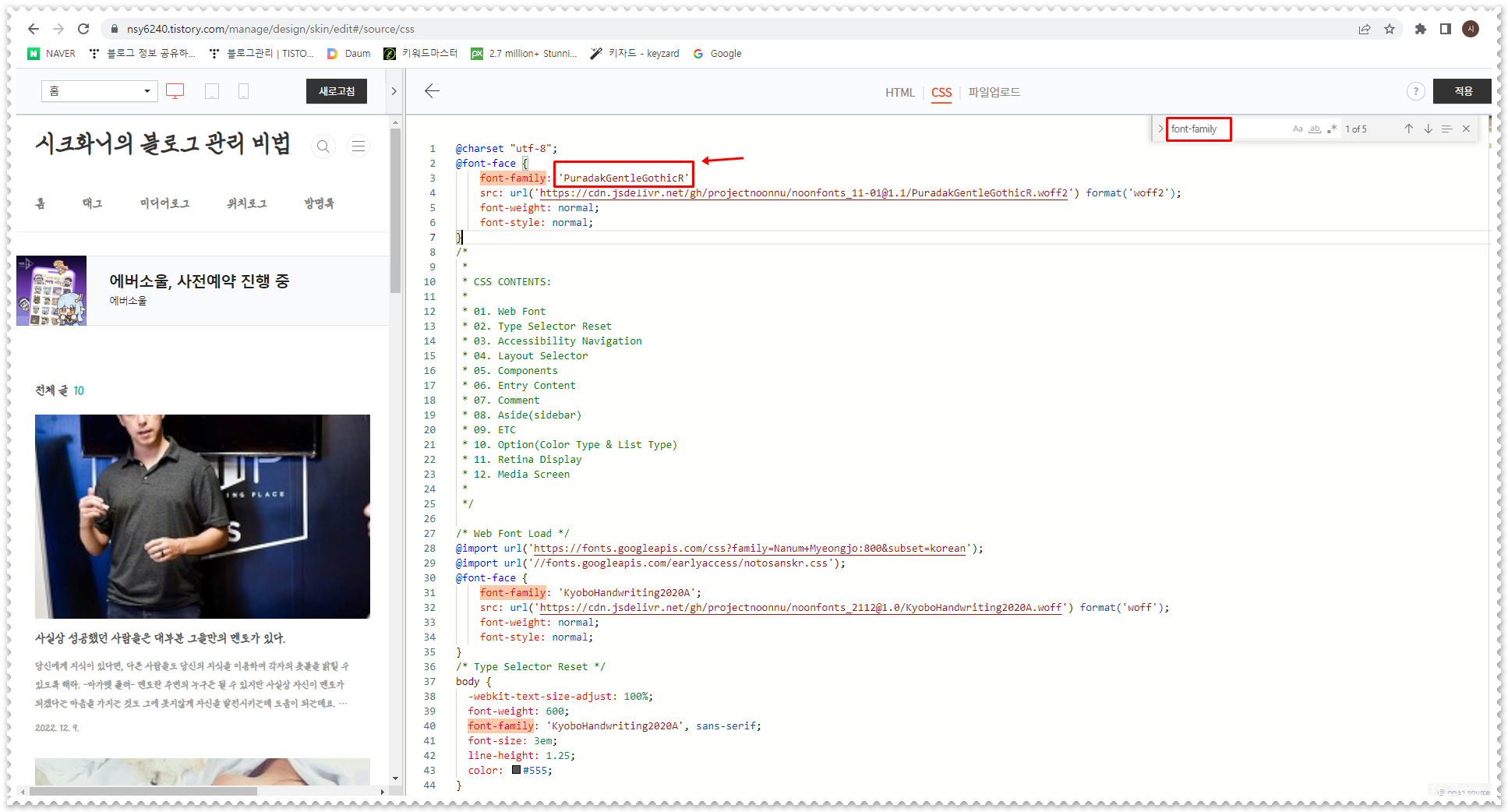
Task: Click the KyoboHandwriting2020A.woff URL
Action: 800,608
